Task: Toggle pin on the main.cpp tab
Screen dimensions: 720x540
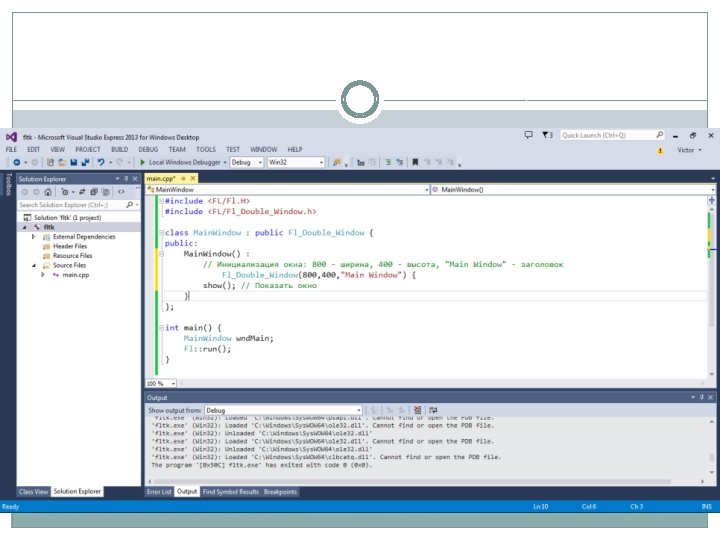Action: click(x=183, y=178)
